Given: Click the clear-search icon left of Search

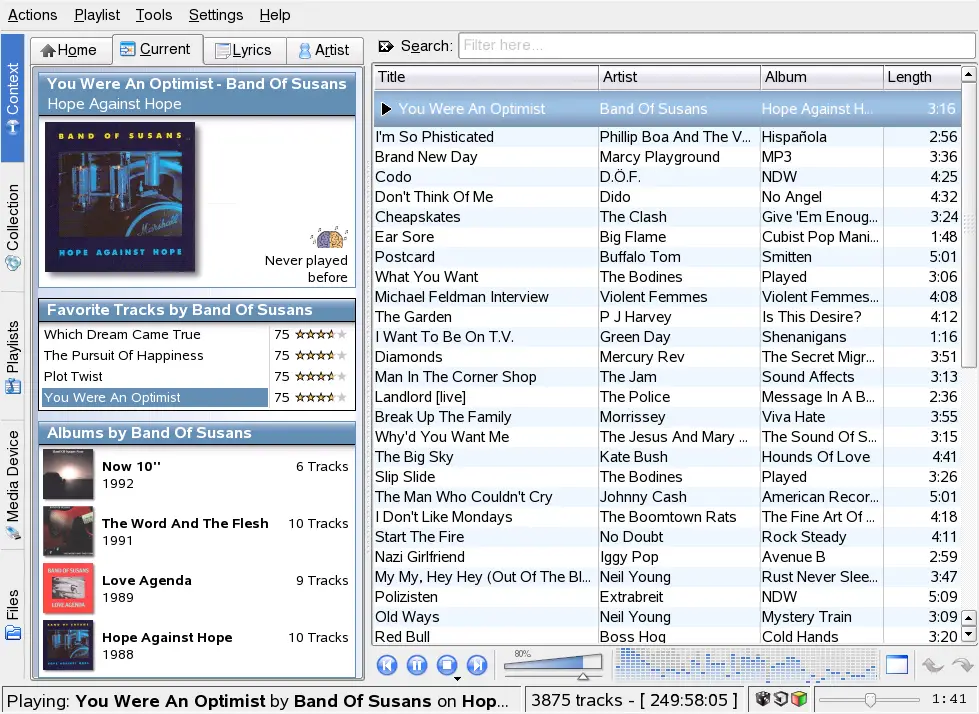Looking at the screenshot, I should pos(386,46).
